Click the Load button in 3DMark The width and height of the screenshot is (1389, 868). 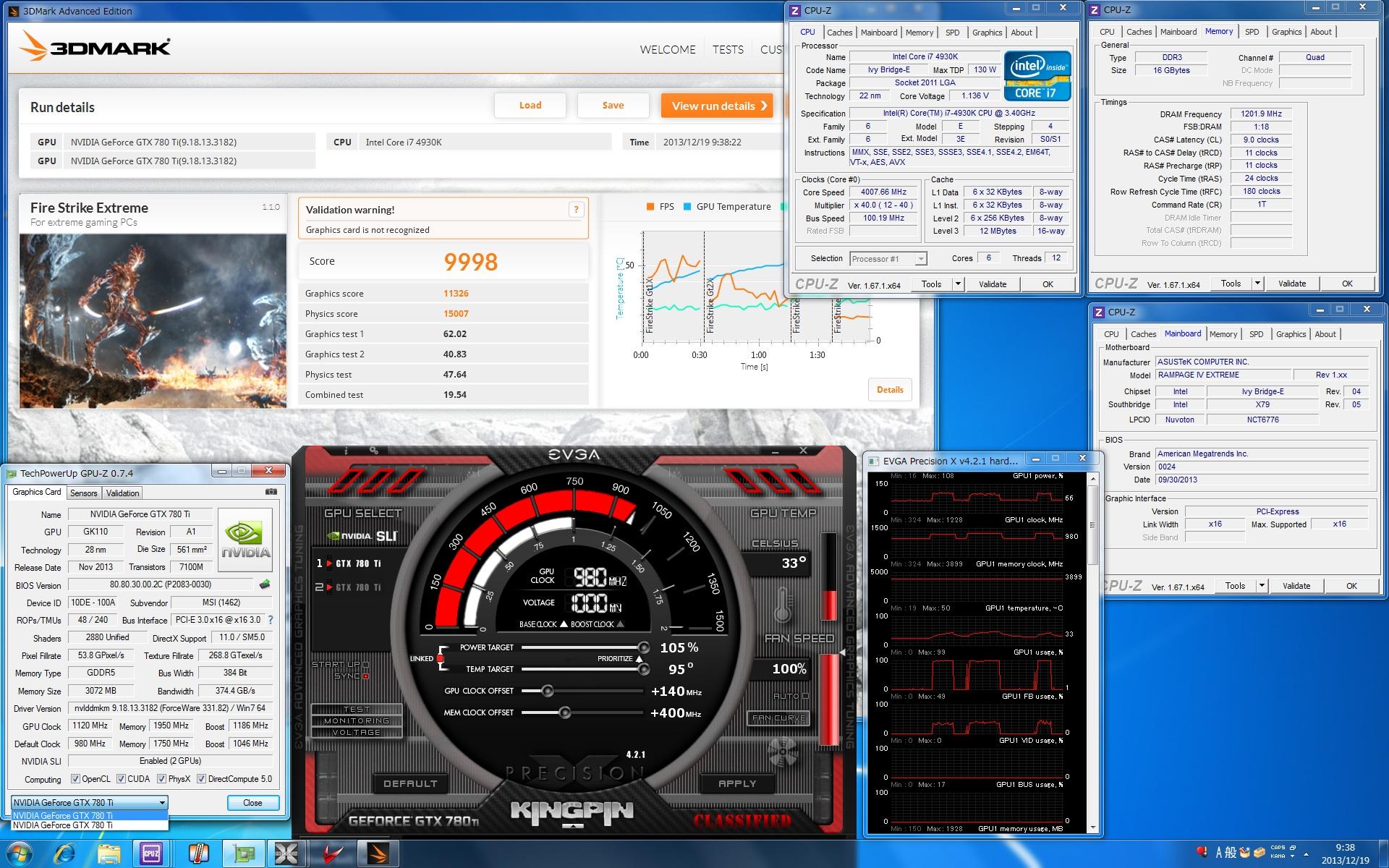click(530, 106)
